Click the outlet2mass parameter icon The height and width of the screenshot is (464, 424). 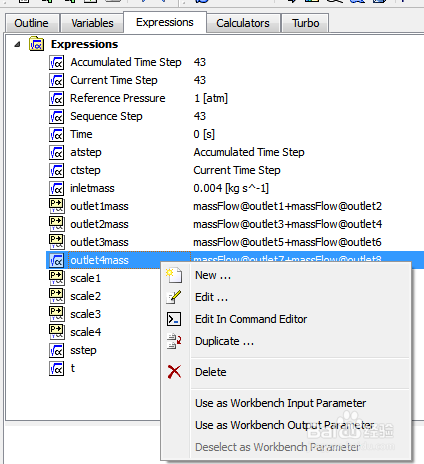click(x=56, y=224)
